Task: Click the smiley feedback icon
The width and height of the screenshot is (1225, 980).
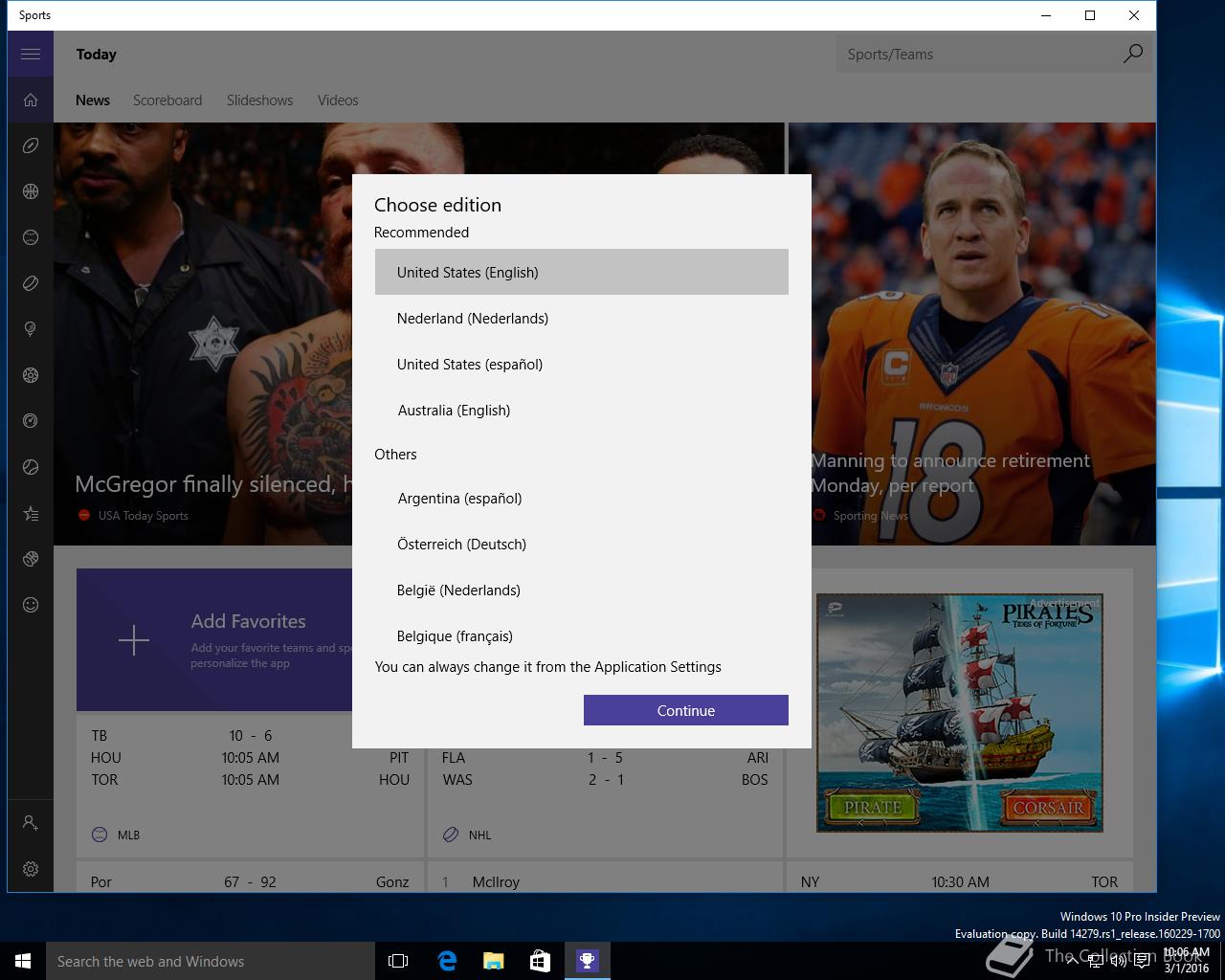Action: click(x=31, y=605)
